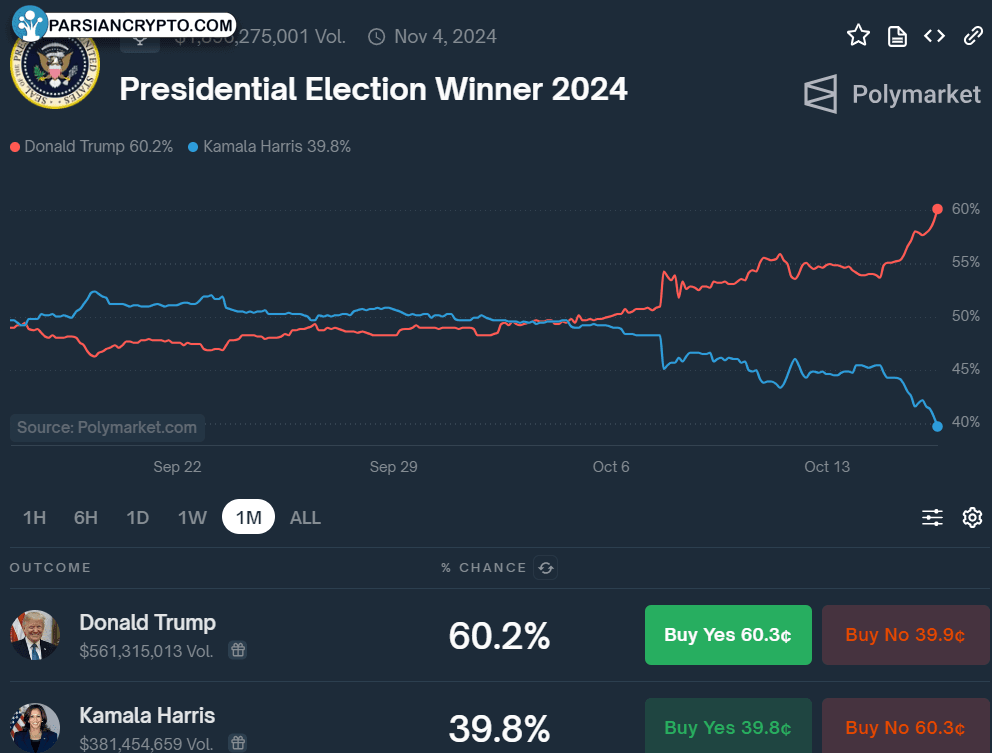Image resolution: width=992 pixels, height=753 pixels.
Task: Select the 1H time range
Action: click(34, 518)
